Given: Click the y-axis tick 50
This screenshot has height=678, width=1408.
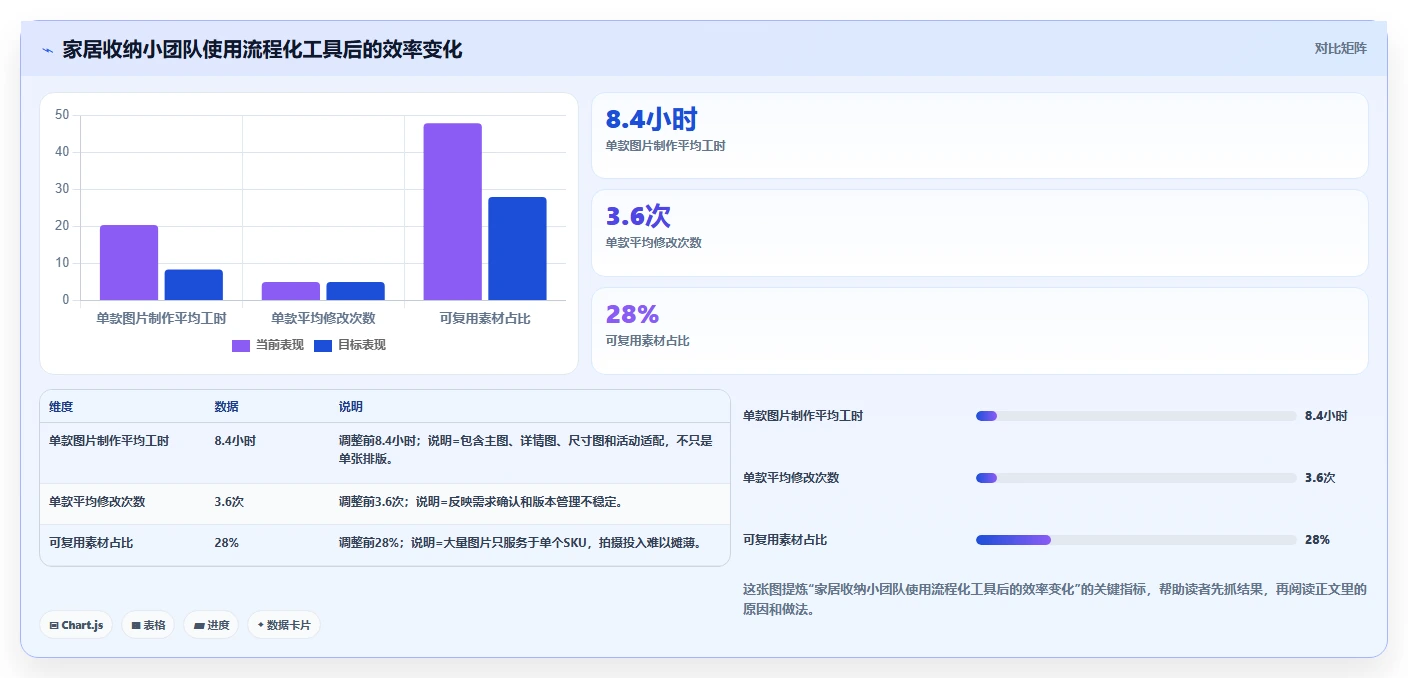Looking at the screenshot, I should [x=62, y=115].
